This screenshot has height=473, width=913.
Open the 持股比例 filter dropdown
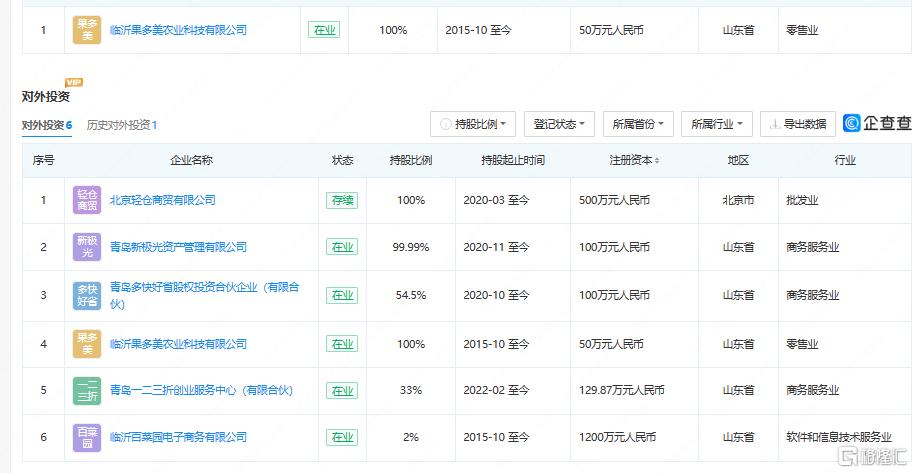point(473,124)
